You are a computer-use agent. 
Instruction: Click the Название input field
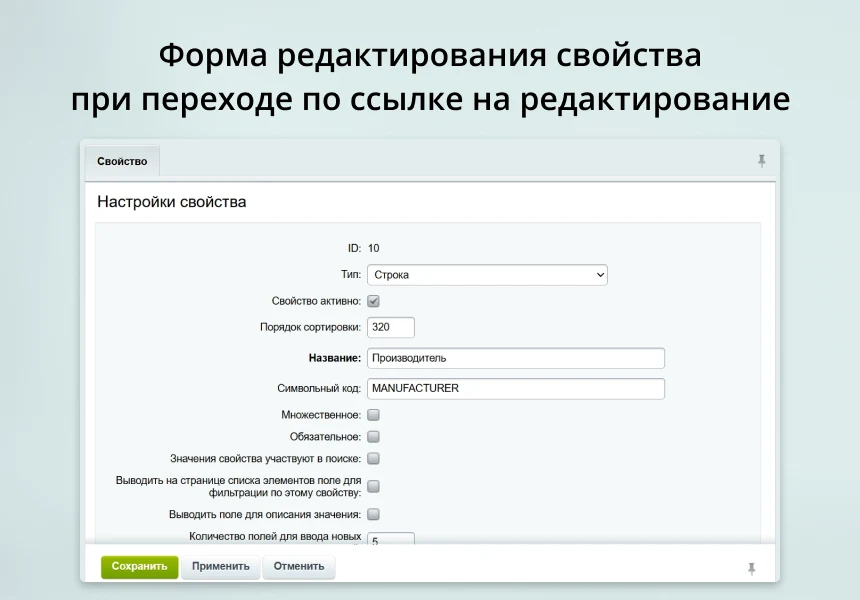point(516,358)
